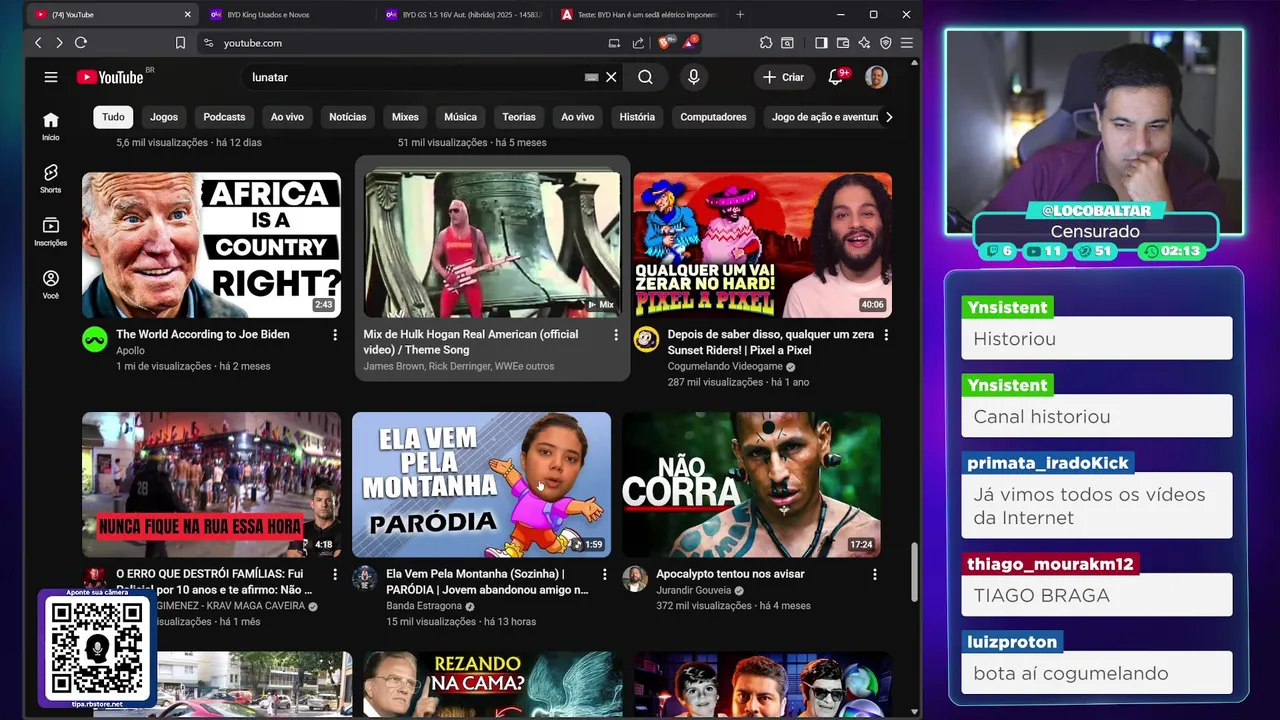Open the Ela Vem Pela Montanha paródia thumbnail
Screen dimensions: 1280x720
[481, 485]
